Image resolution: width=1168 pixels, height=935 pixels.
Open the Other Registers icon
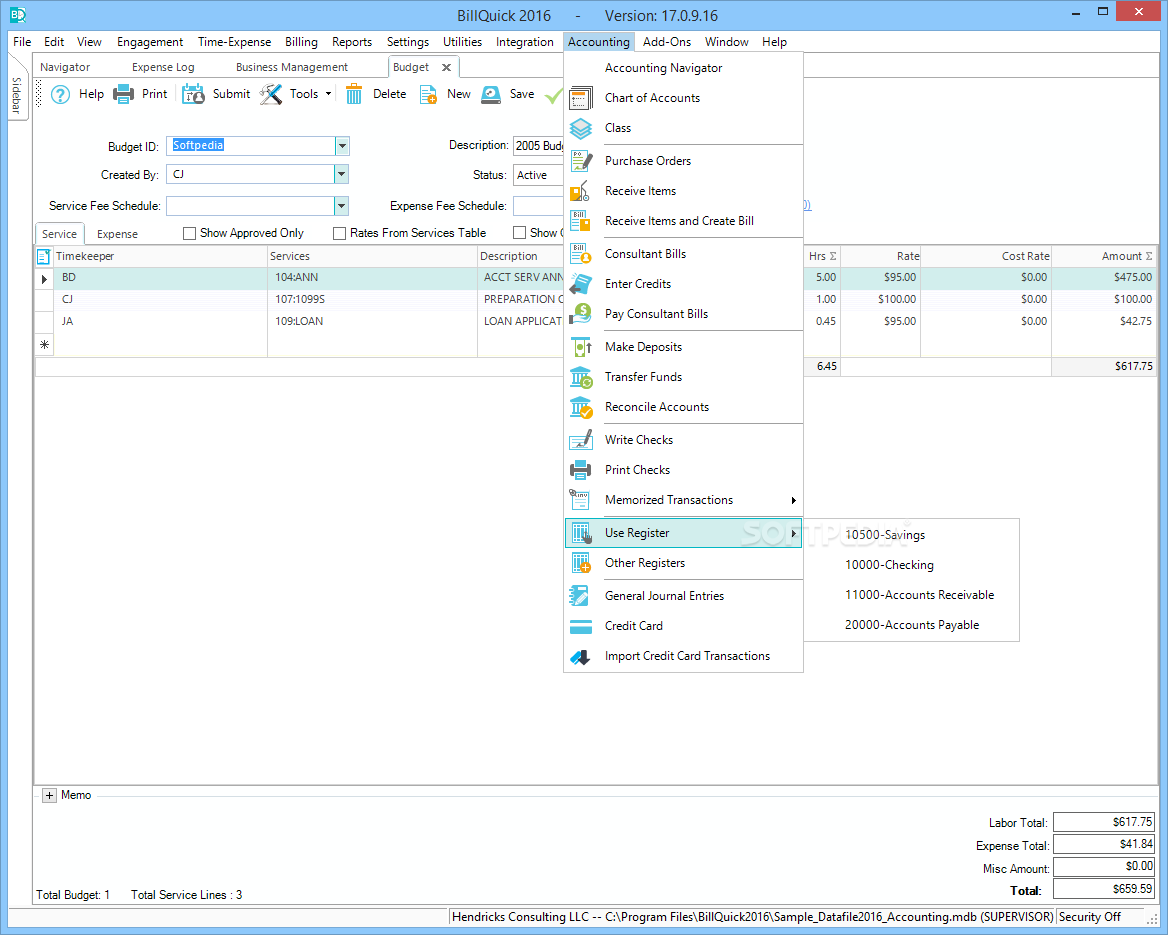pyautogui.click(x=580, y=563)
